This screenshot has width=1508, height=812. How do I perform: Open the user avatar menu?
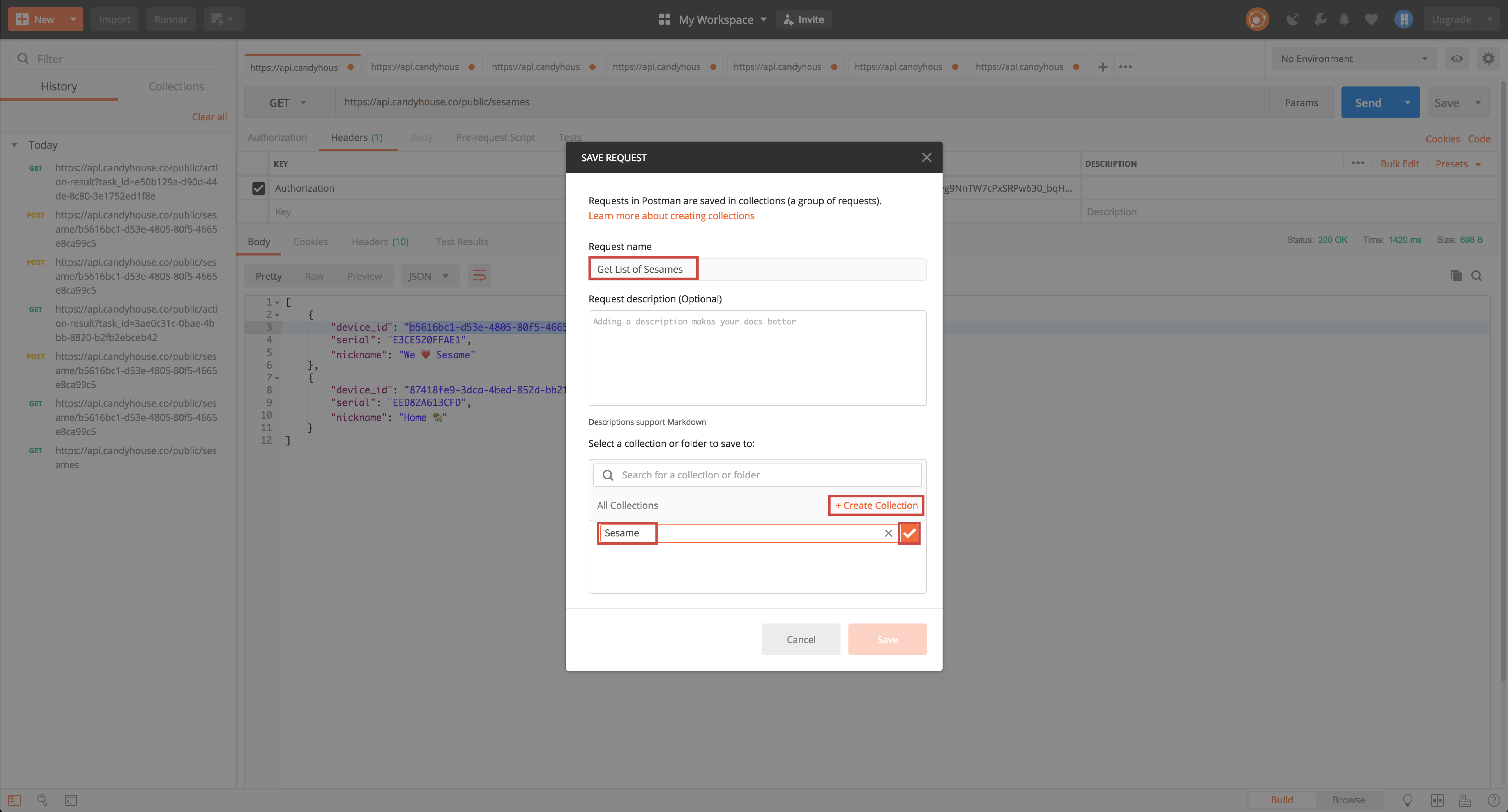pyautogui.click(x=1403, y=19)
